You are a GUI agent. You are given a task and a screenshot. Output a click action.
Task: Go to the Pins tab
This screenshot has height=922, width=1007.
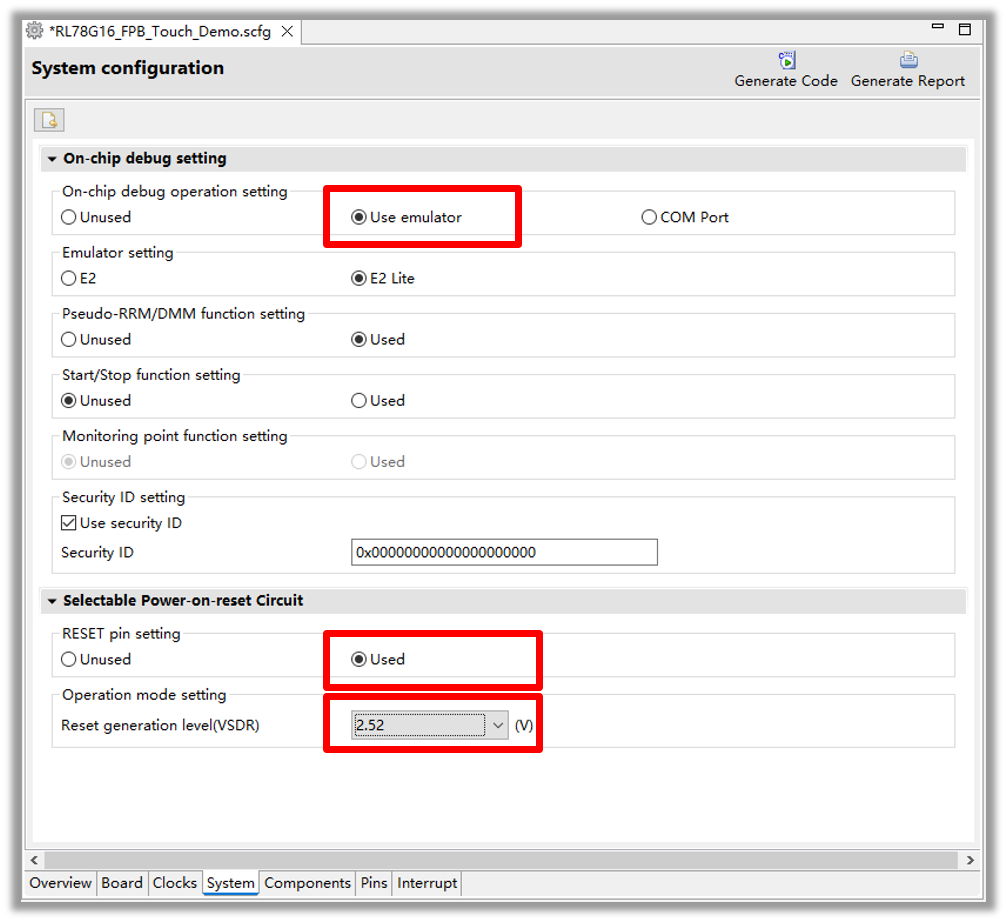tap(374, 883)
